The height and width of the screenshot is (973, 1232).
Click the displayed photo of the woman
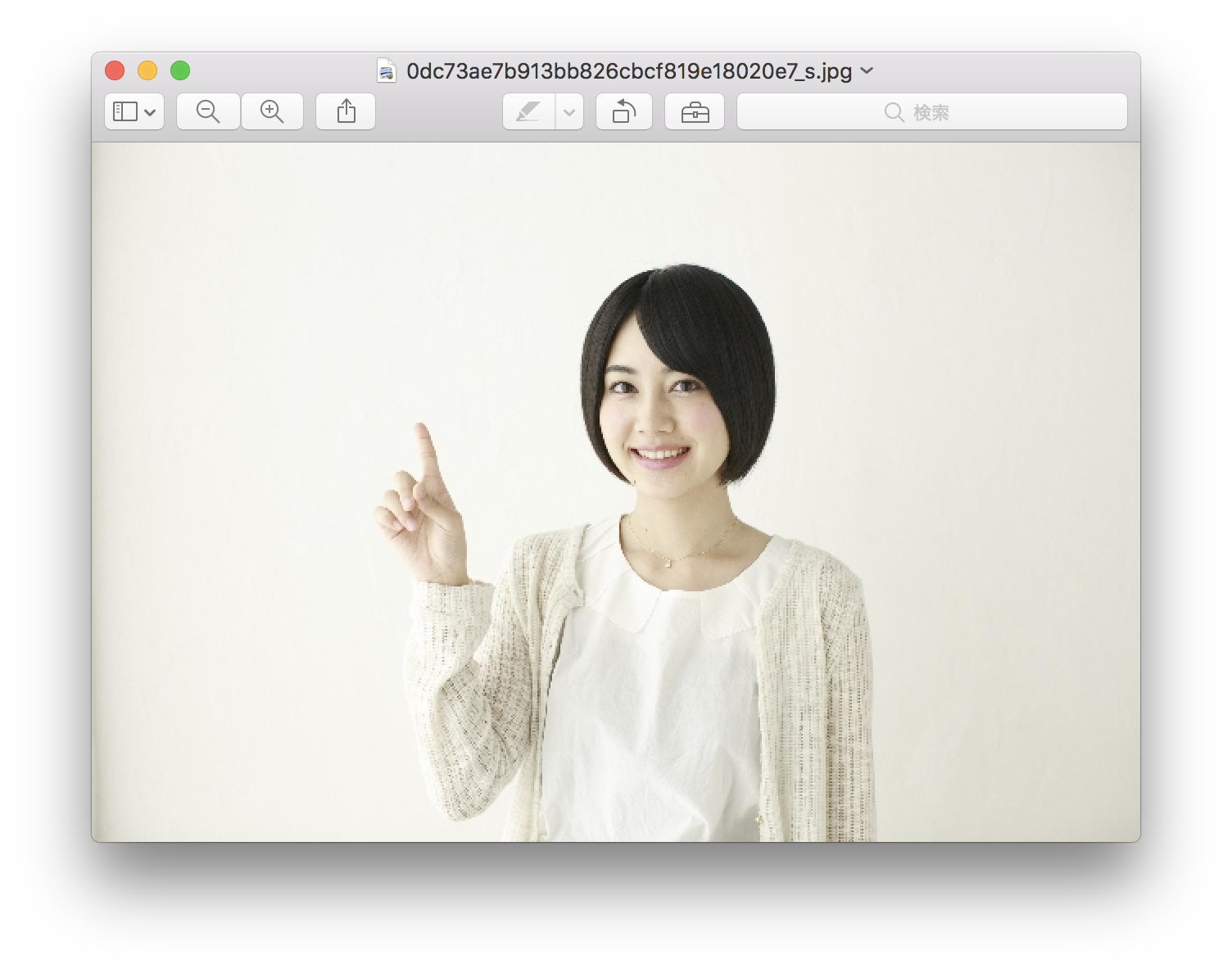pos(616,492)
